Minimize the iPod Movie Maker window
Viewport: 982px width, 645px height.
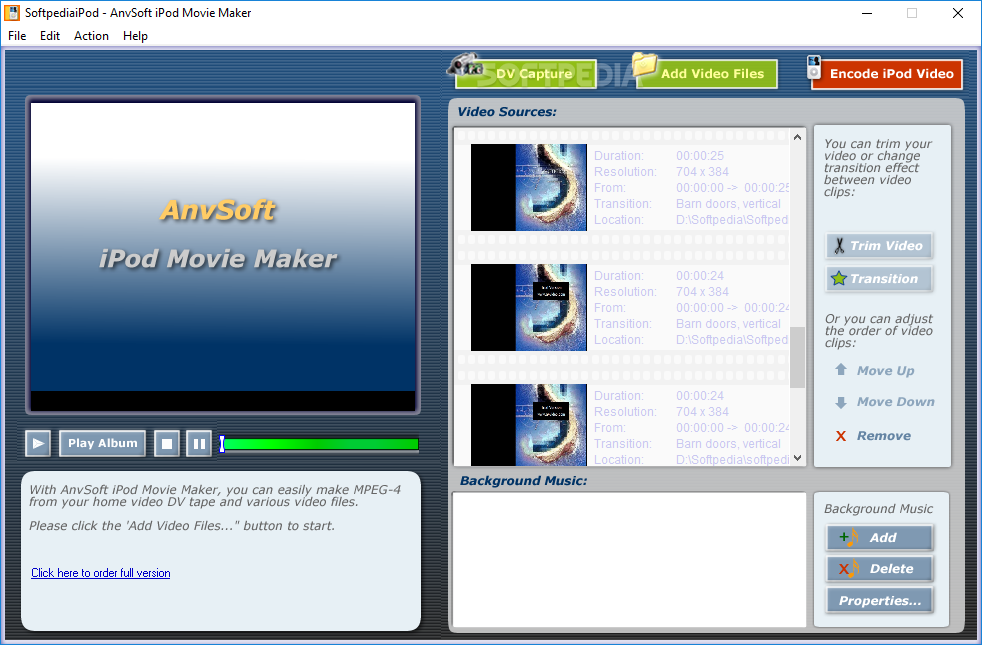coord(867,13)
